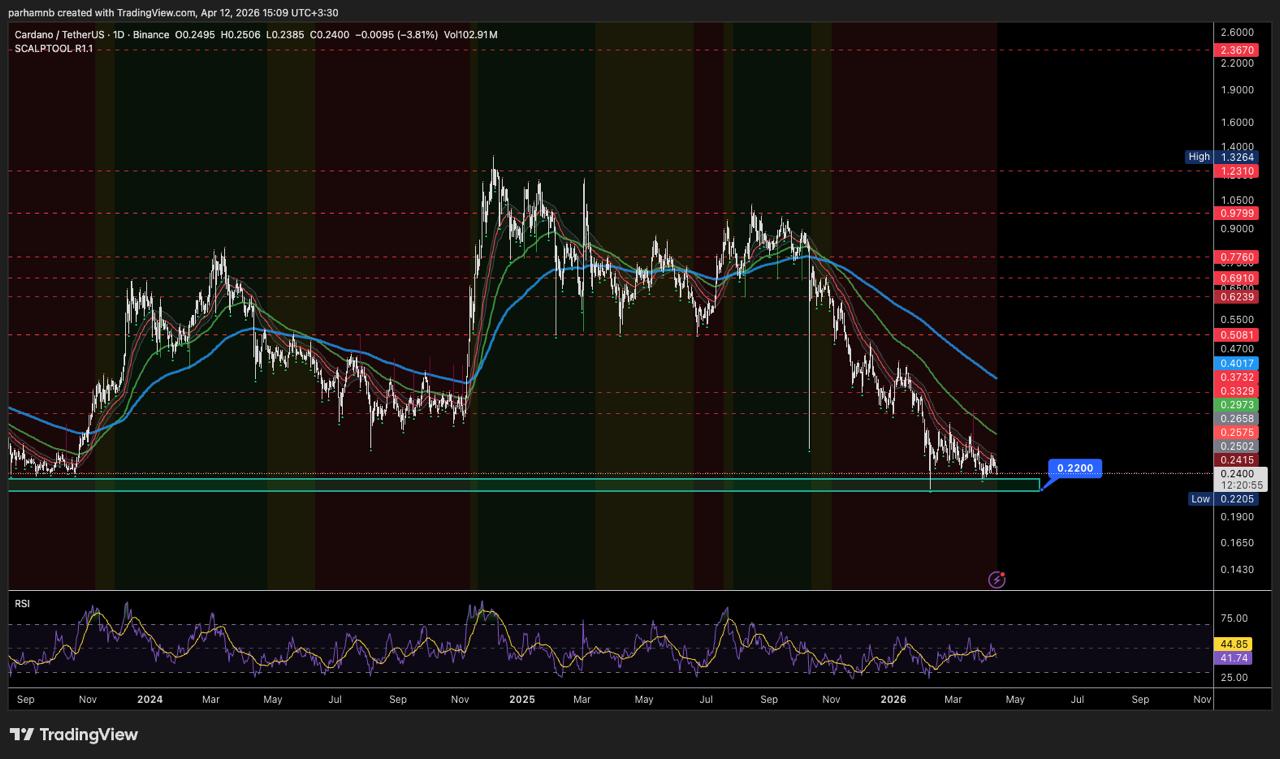Click the TradingView logo

(x=74, y=735)
